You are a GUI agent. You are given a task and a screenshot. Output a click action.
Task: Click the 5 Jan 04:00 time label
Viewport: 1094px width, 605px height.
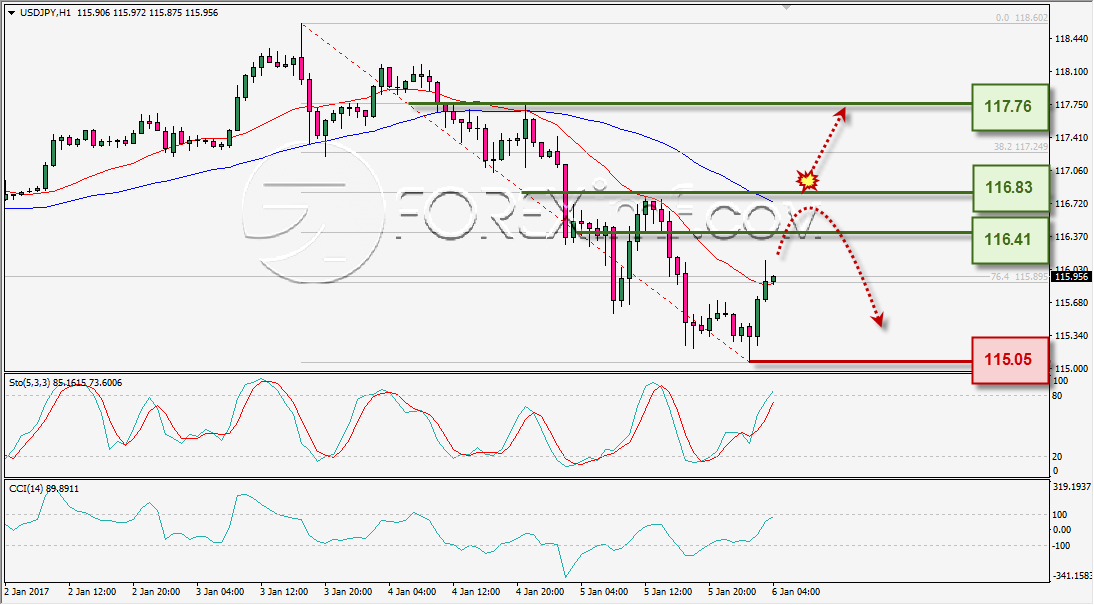(605, 592)
